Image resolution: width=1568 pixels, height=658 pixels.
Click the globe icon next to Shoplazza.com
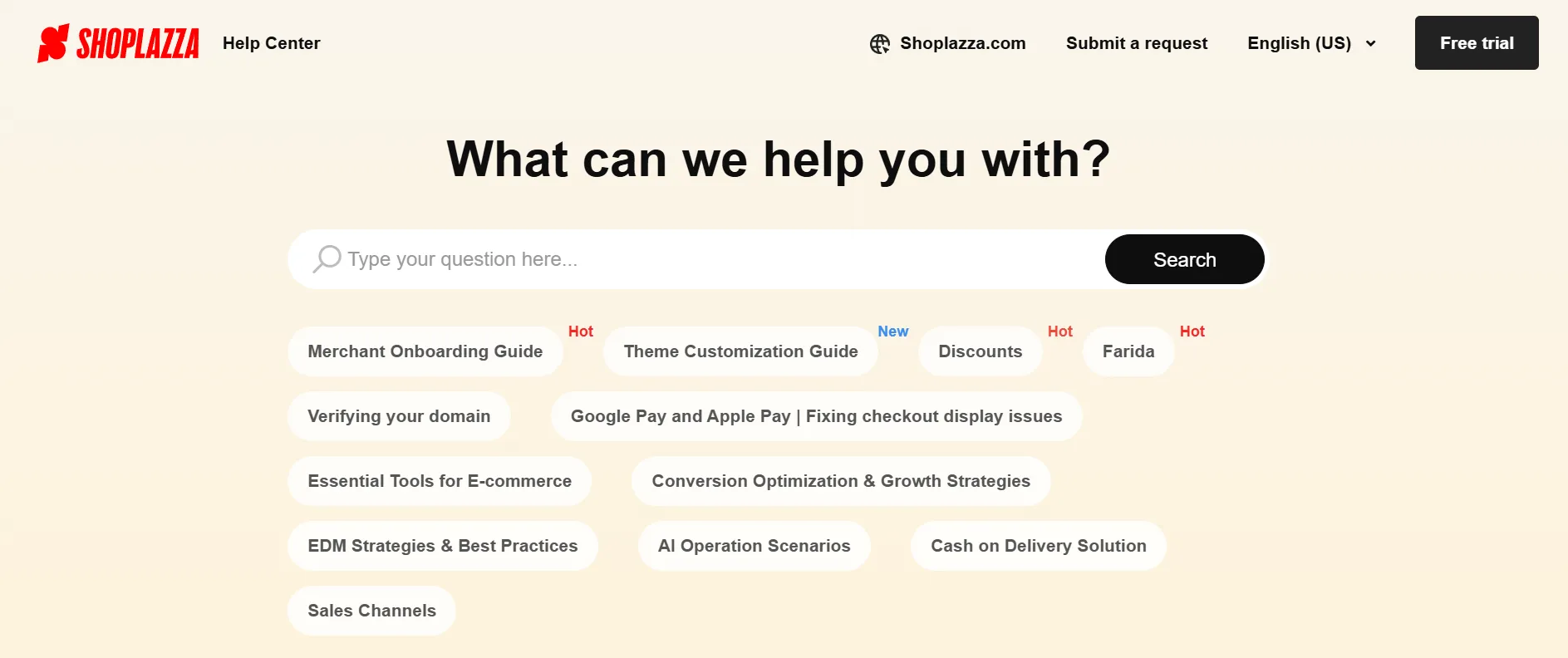tap(880, 43)
